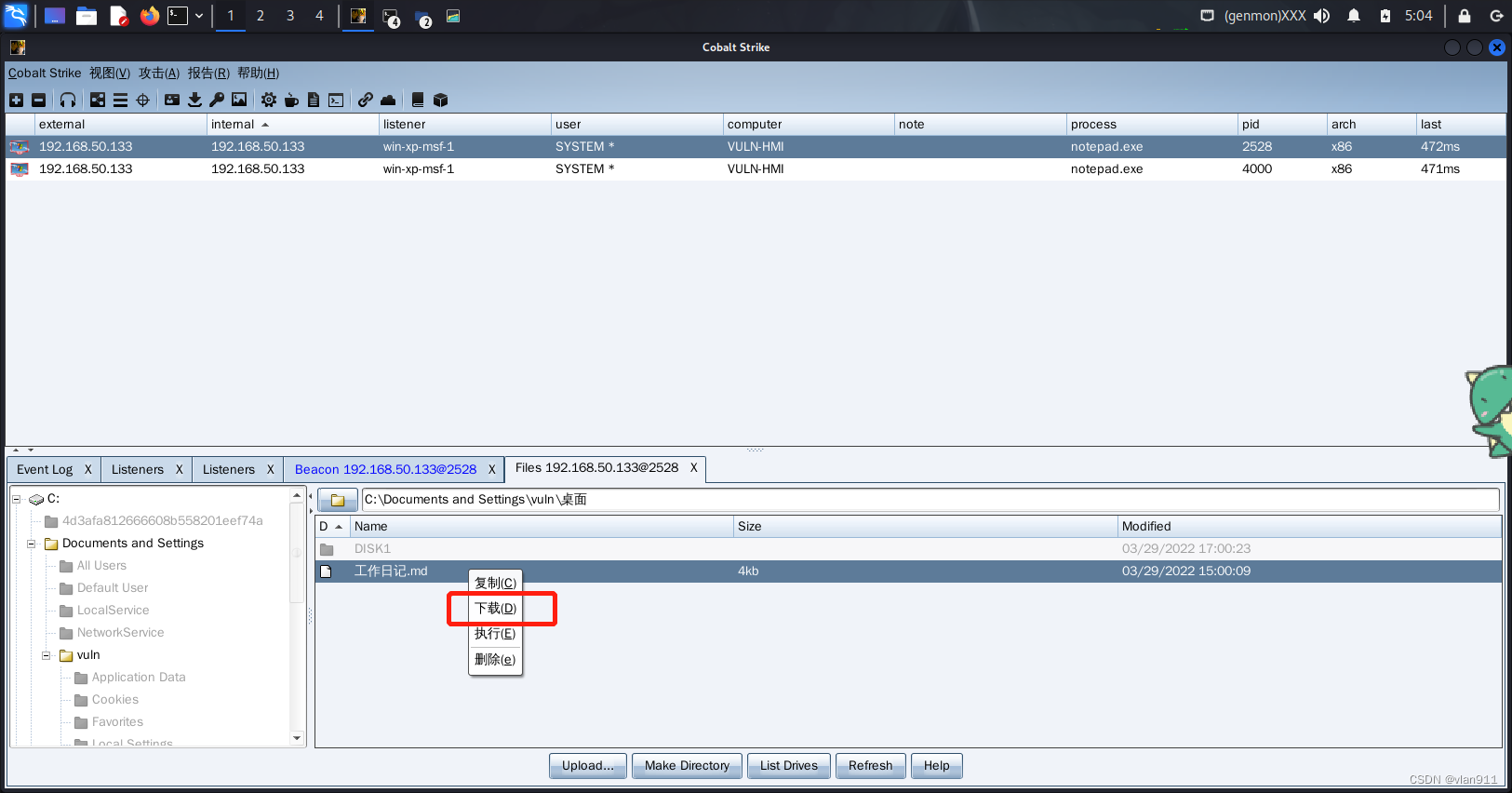Open the terminal dropdown arrow in top panel
This screenshot has width=1512, height=793.
click(199, 16)
